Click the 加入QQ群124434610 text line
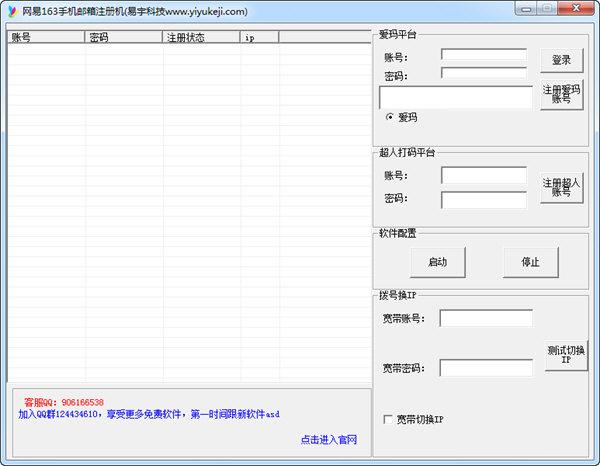 pos(149,414)
